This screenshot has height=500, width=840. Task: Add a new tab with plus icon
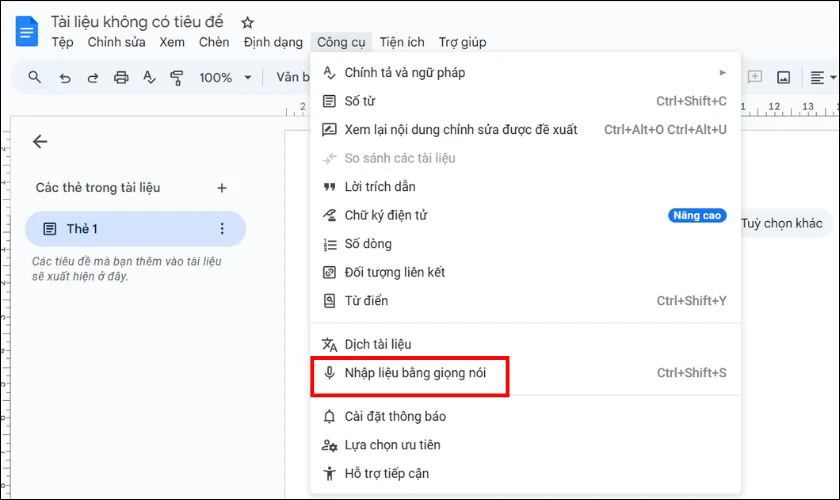tap(222, 188)
